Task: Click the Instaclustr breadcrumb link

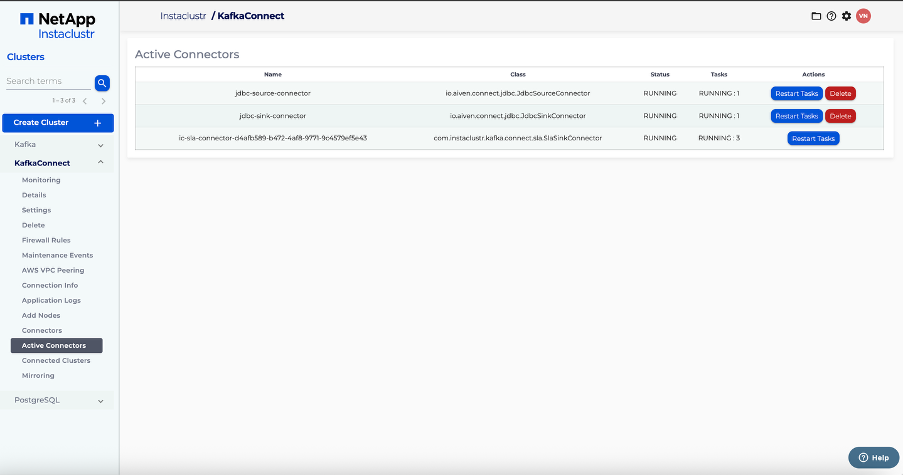Action: click(x=182, y=16)
